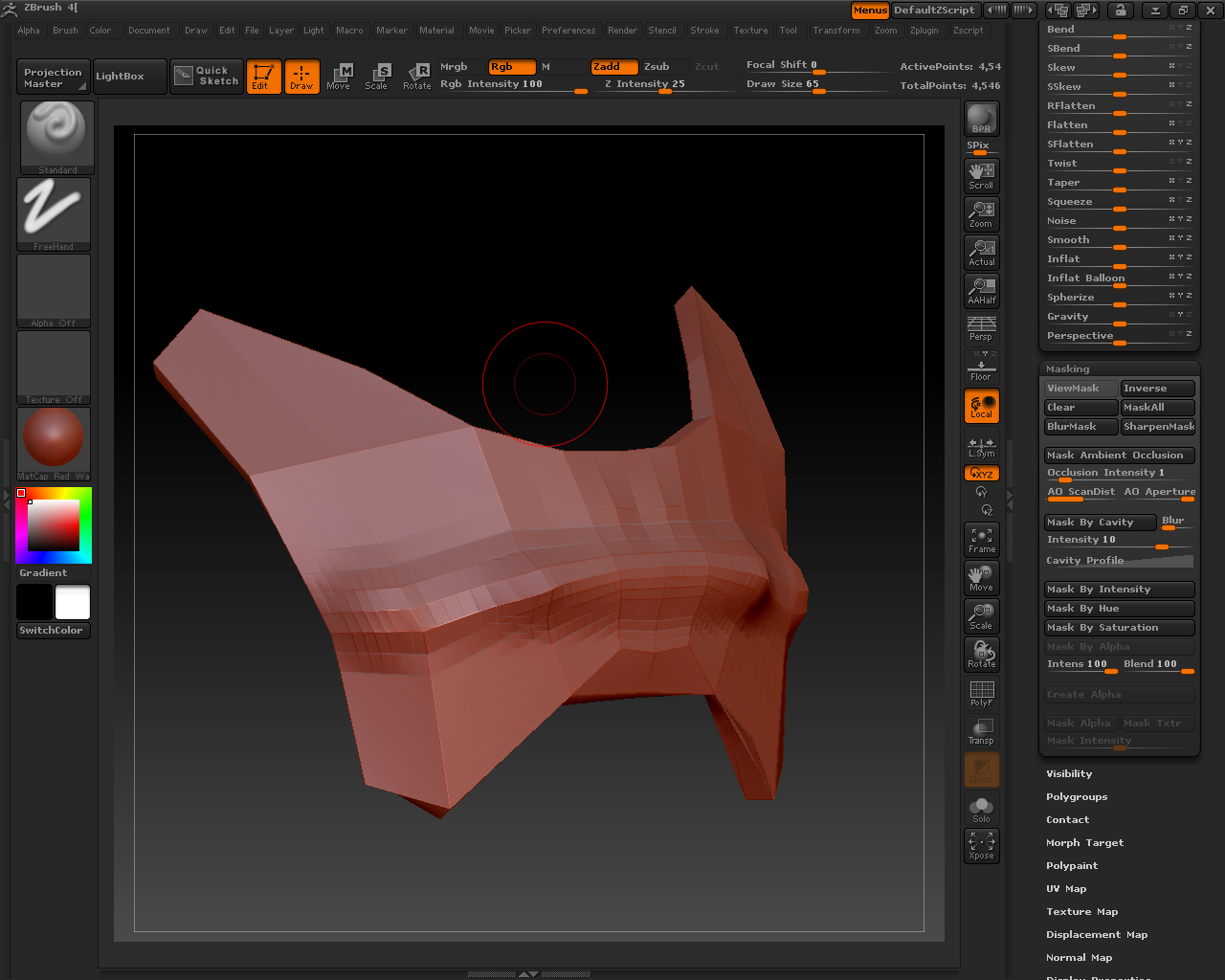Toggle the Rgb channel button

512,67
